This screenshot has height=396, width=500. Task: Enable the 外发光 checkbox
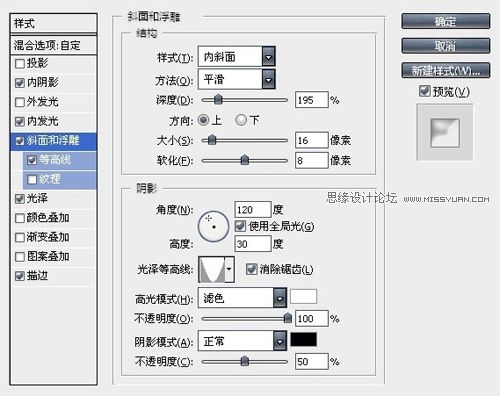point(20,102)
